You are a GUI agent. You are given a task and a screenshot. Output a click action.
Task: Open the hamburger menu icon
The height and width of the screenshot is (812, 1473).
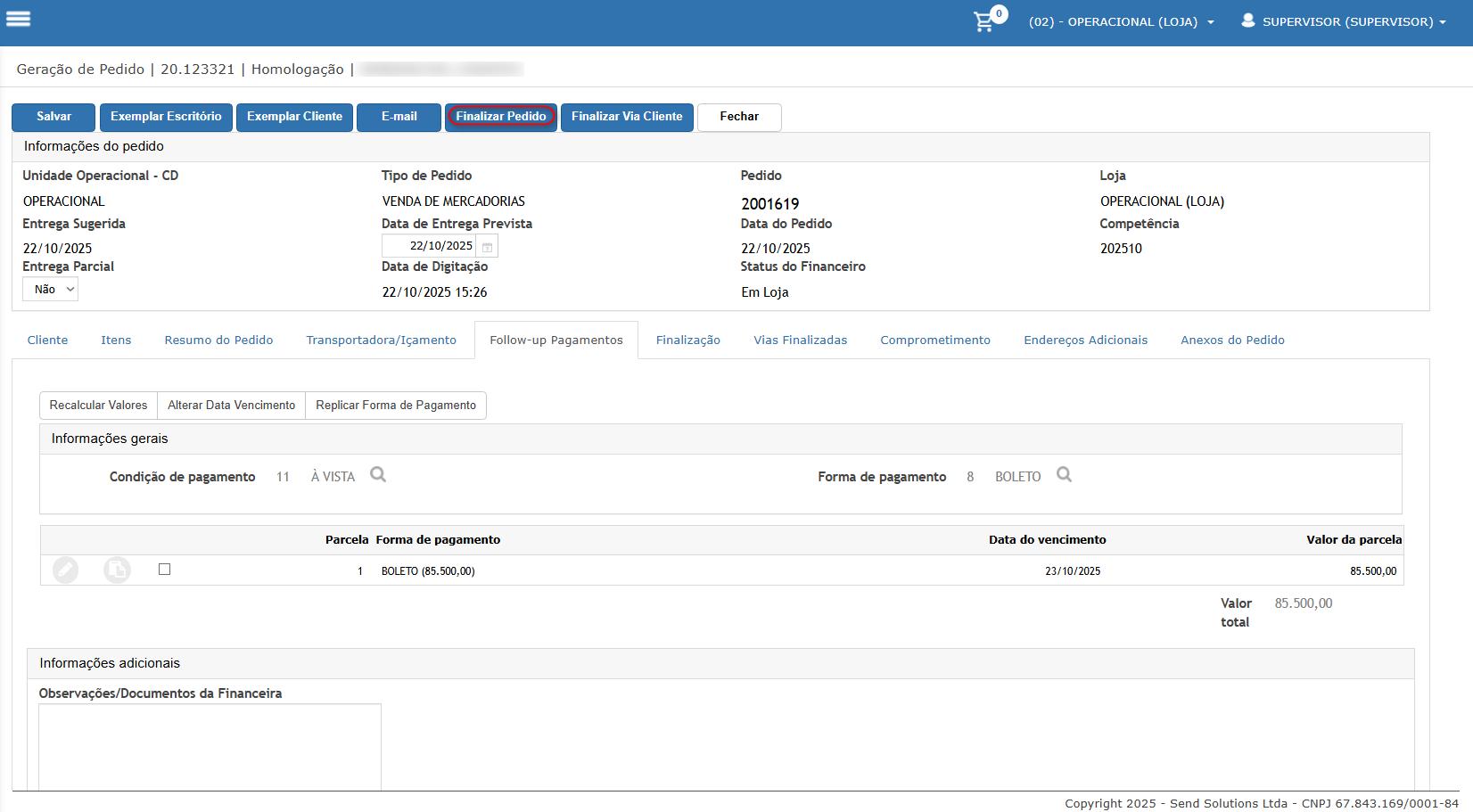[19, 19]
